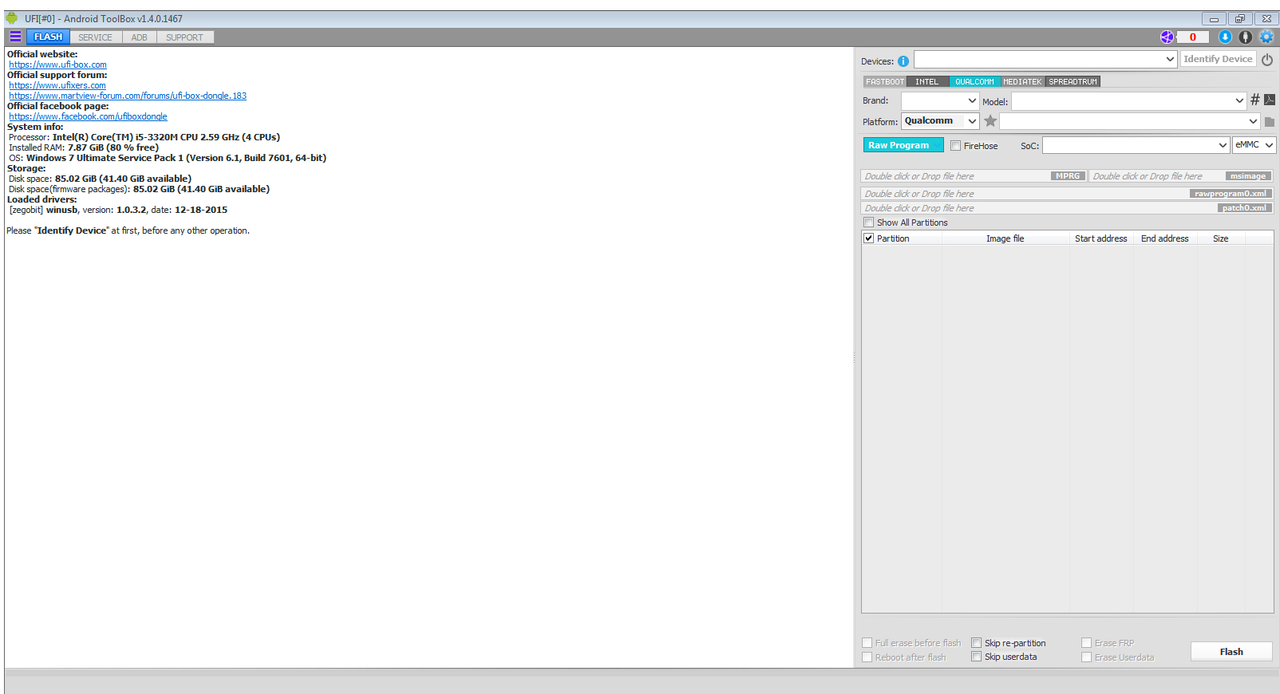Switch to the ADB tab
The height and width of the screenshot is (694, 1280).
pyautogui.click(x=139, y=37)
